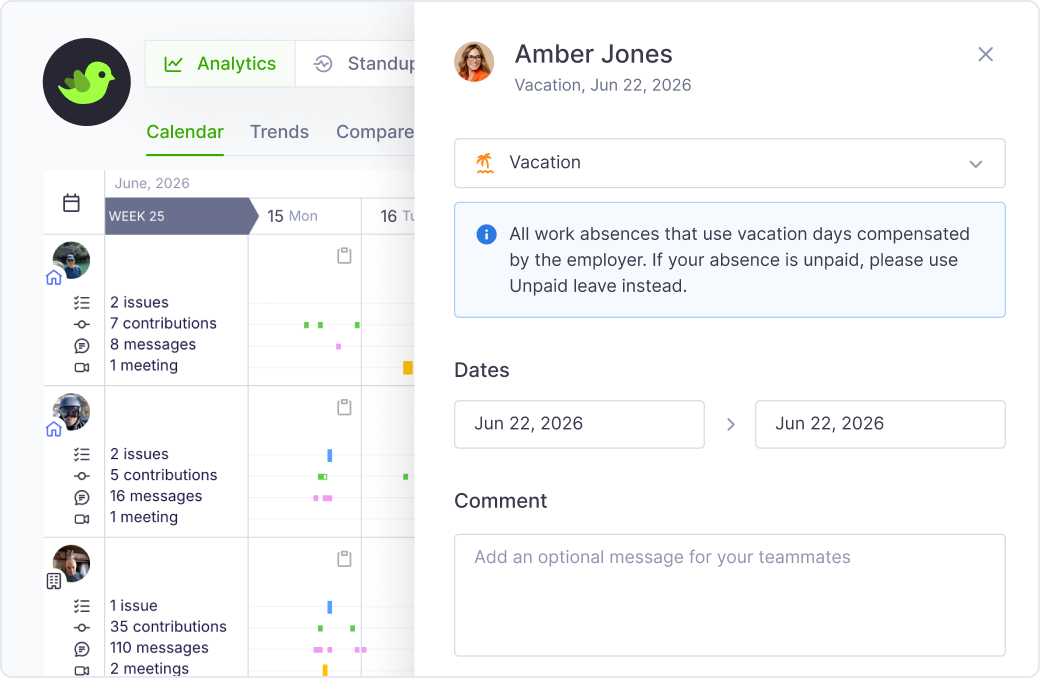
Task: Click the Comment message text area
Action: click(x=730, y=595)
